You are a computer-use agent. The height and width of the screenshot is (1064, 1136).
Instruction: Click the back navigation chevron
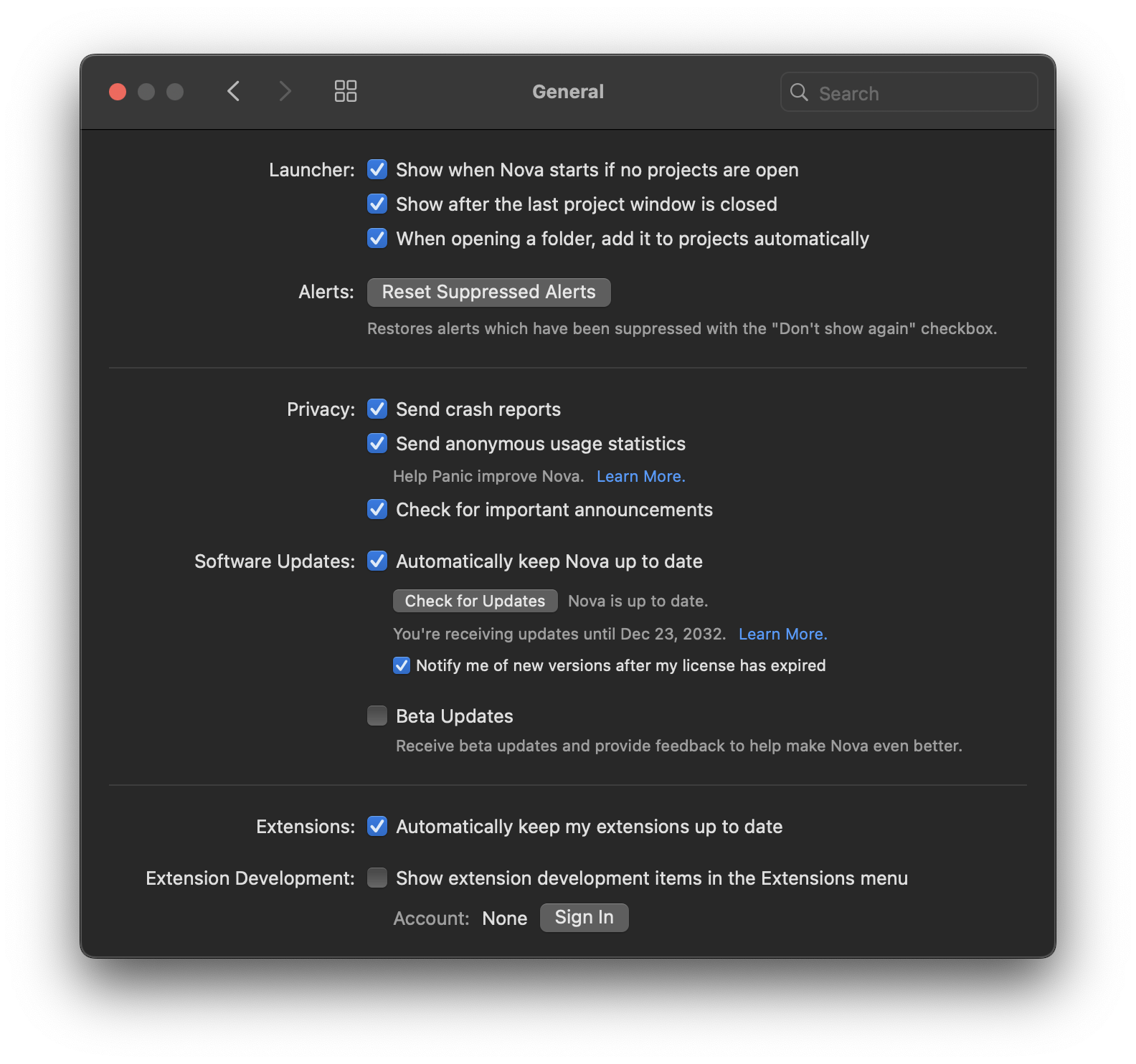233,91
